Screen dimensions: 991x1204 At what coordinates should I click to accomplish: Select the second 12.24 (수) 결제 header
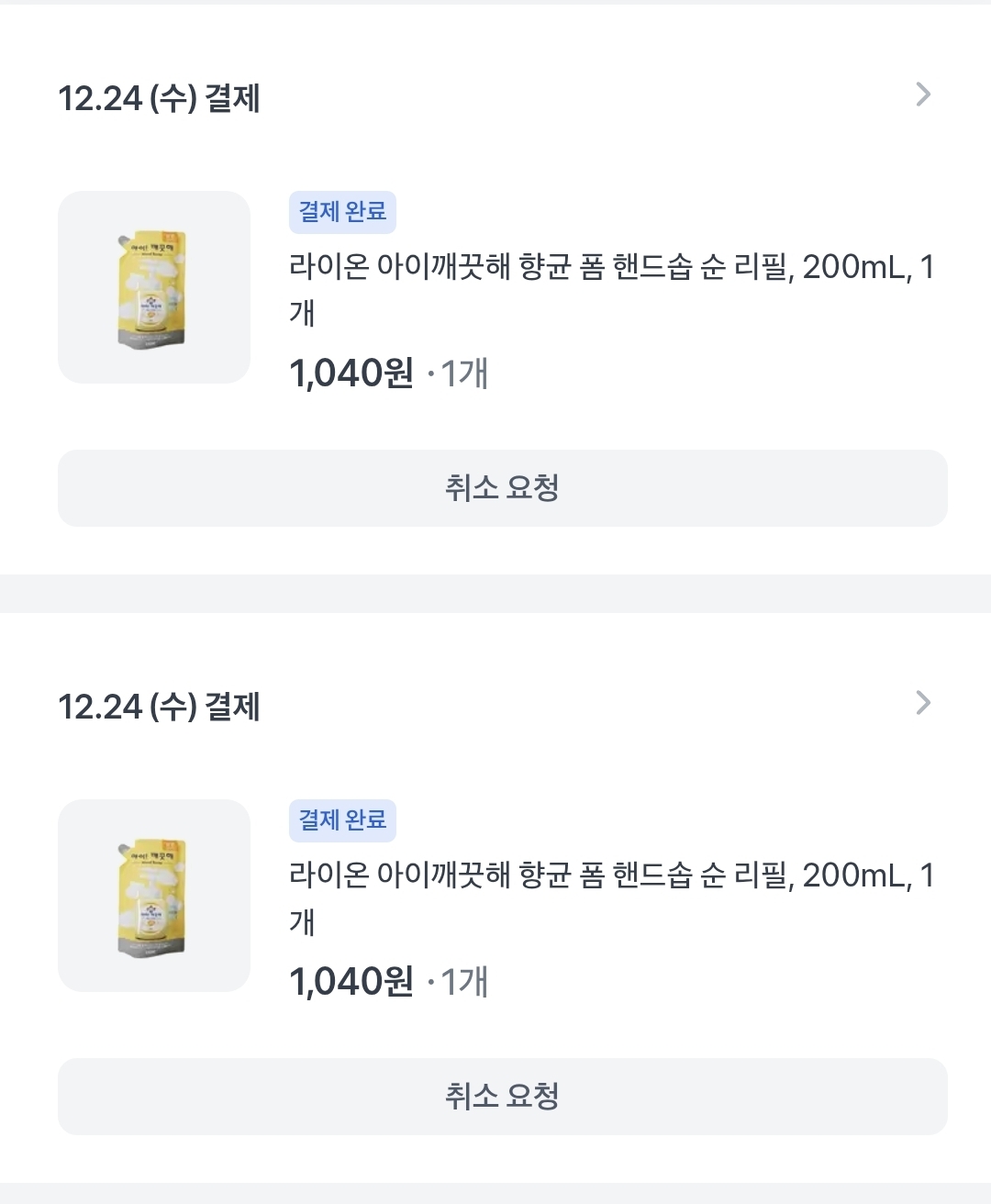(159, 707)
